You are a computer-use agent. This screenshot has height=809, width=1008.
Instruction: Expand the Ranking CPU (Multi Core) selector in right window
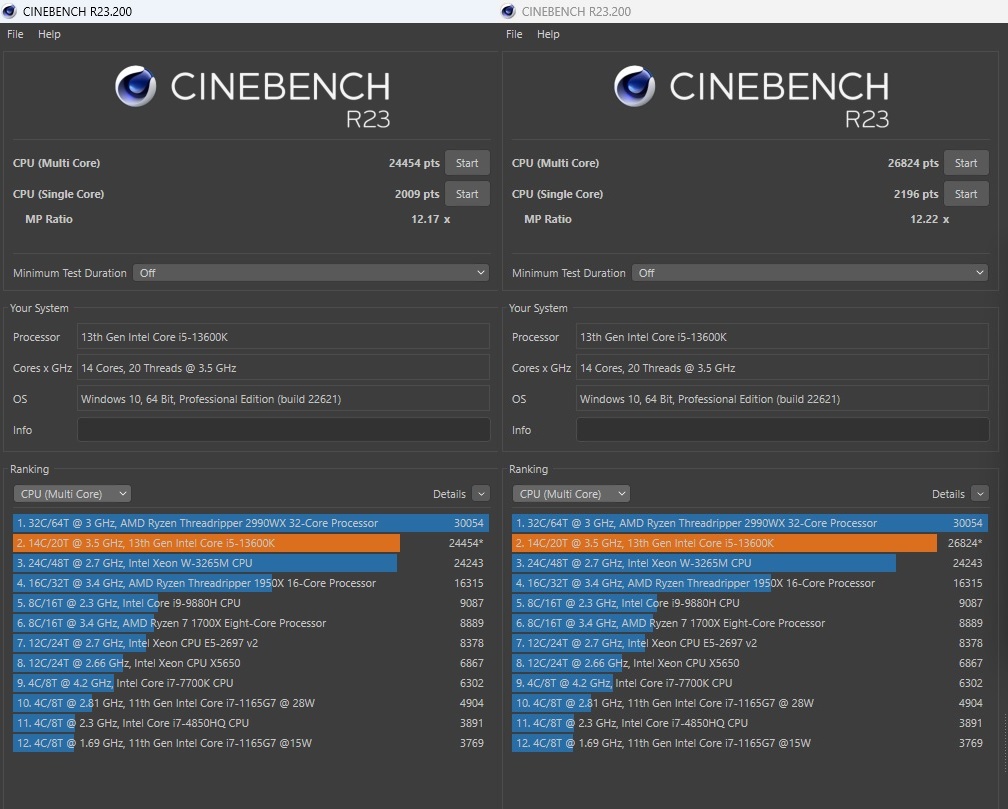click(571, 494)
